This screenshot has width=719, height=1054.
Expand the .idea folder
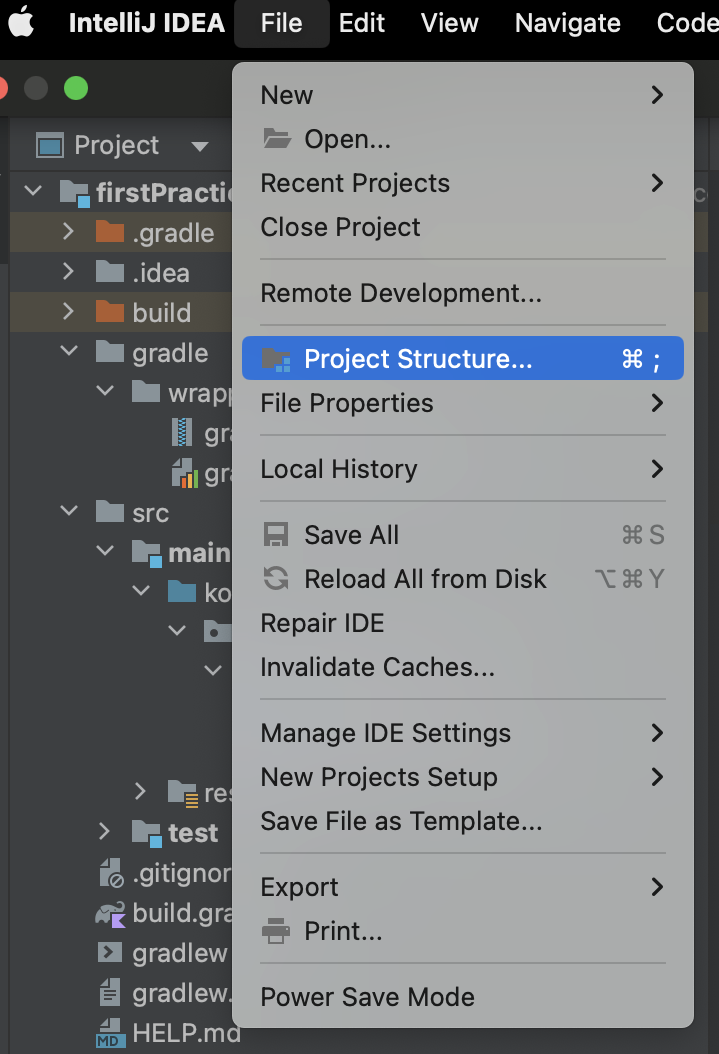[68, 272]
